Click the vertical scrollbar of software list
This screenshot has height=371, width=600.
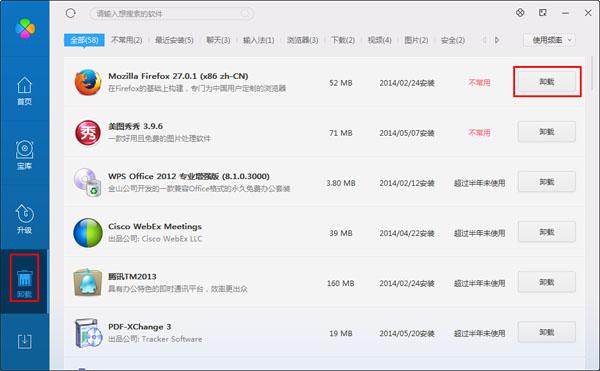tap(592, 73)
